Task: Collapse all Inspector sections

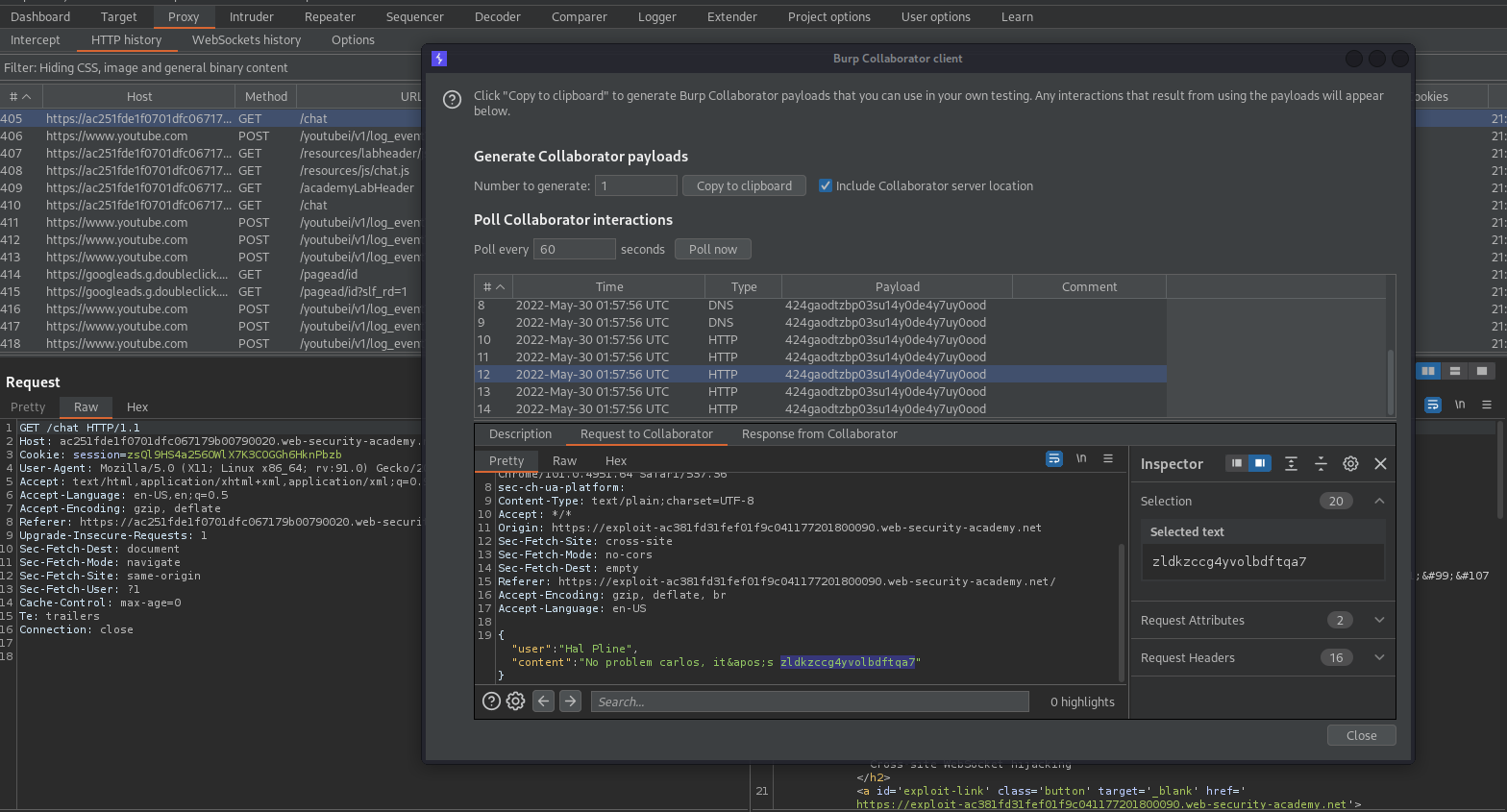Action: pos(1321,463)
